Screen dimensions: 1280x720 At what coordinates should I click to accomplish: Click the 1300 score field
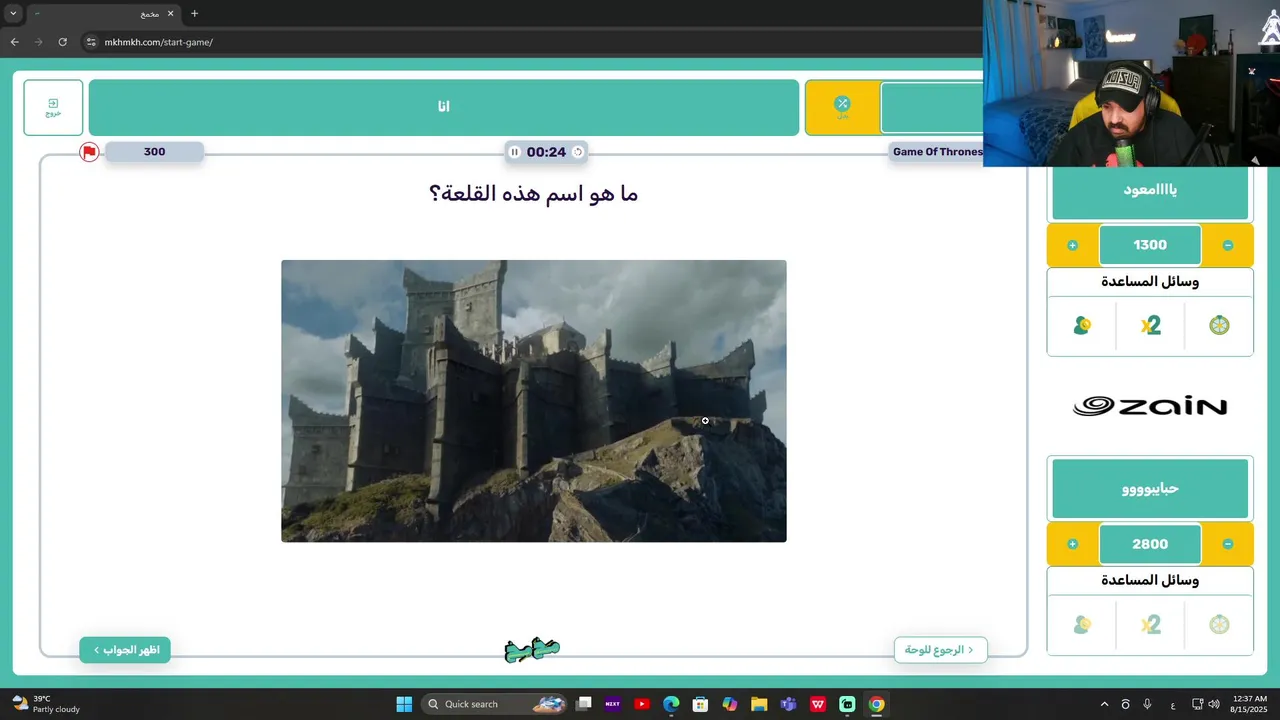click(x=1150, y=245)
